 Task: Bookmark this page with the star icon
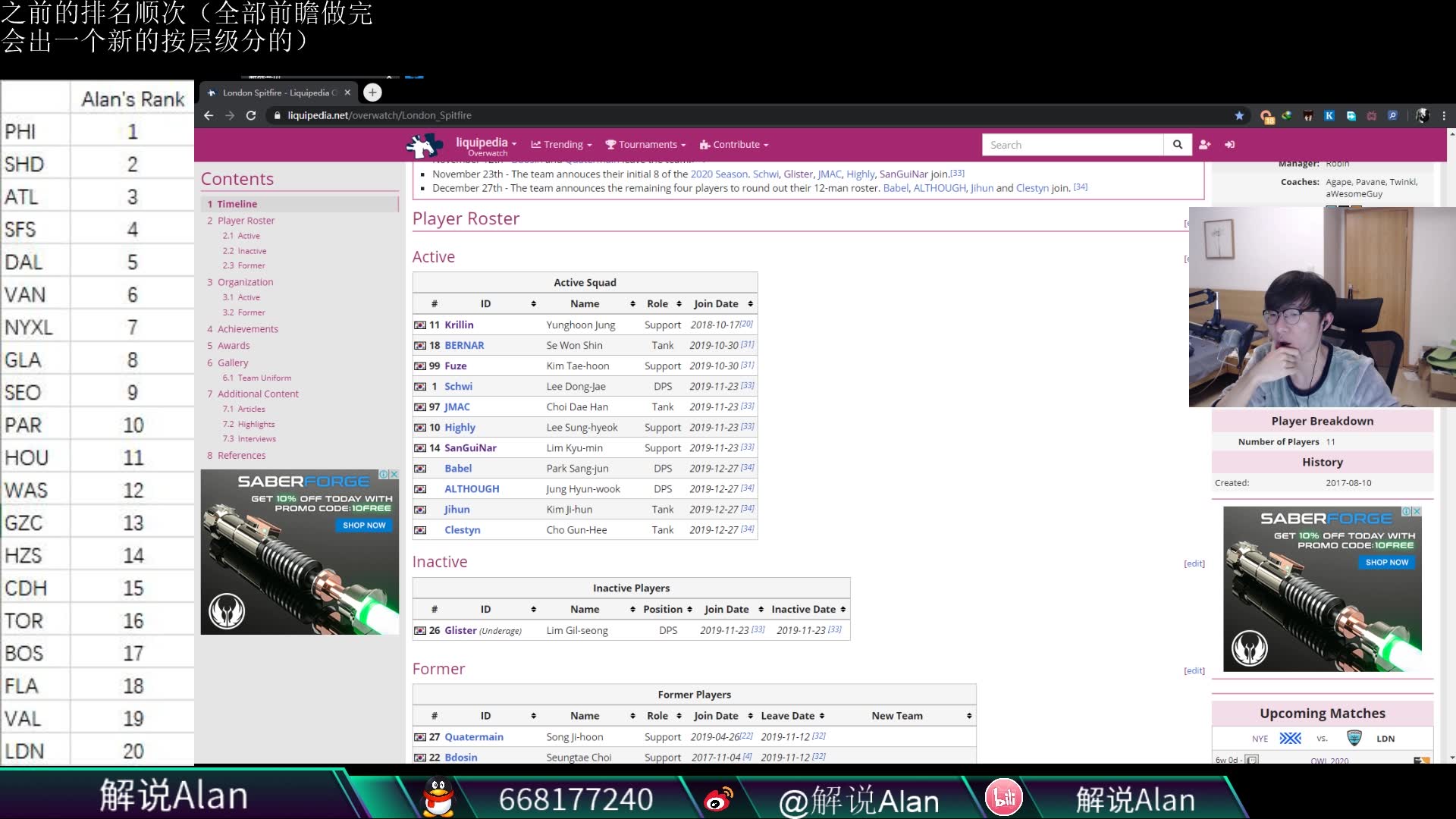1239,115
